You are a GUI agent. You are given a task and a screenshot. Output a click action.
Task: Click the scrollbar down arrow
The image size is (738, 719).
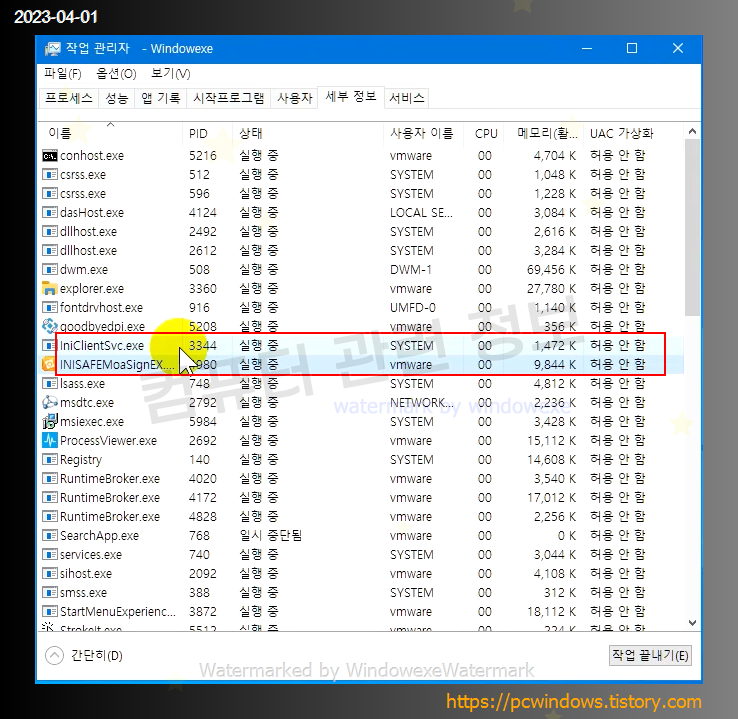click(692, 623)
